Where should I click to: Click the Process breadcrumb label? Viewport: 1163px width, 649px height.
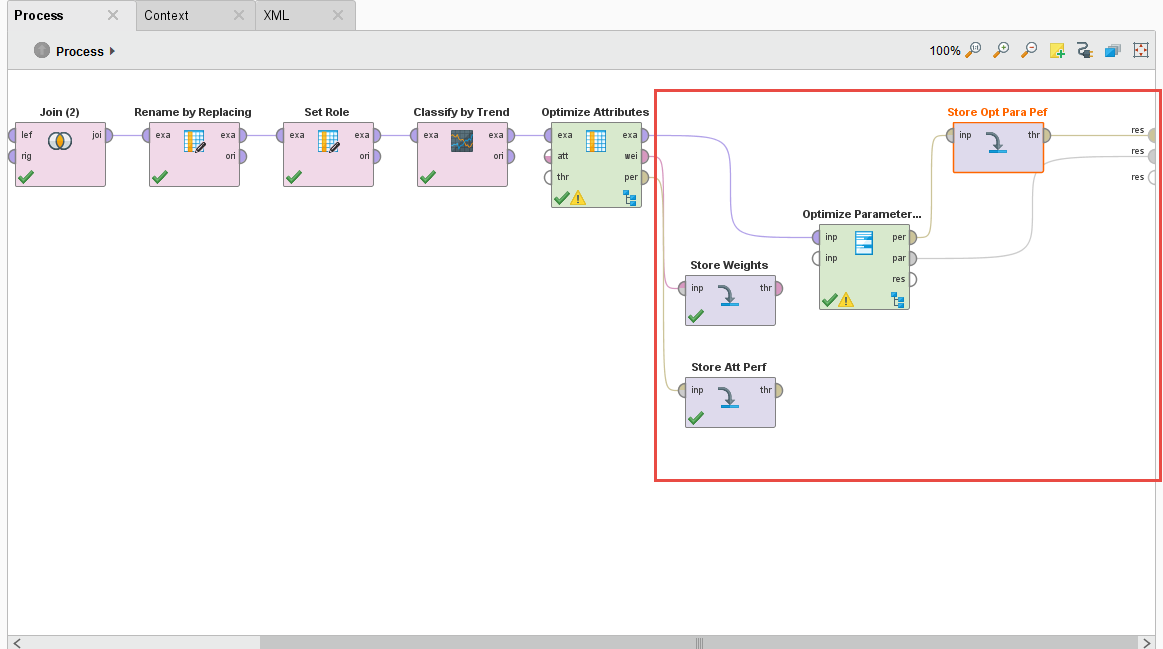(79, 51)
